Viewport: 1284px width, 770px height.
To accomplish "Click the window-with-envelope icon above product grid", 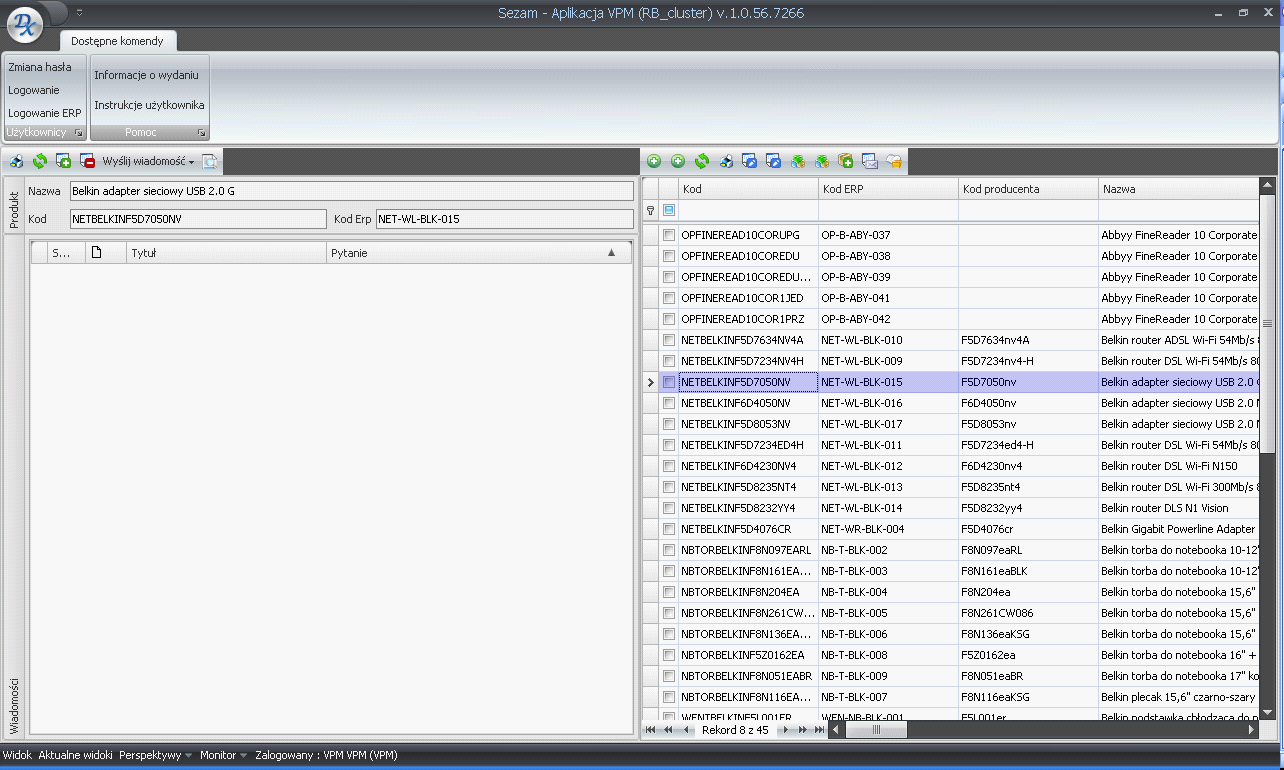I will (x=870, y=161).
